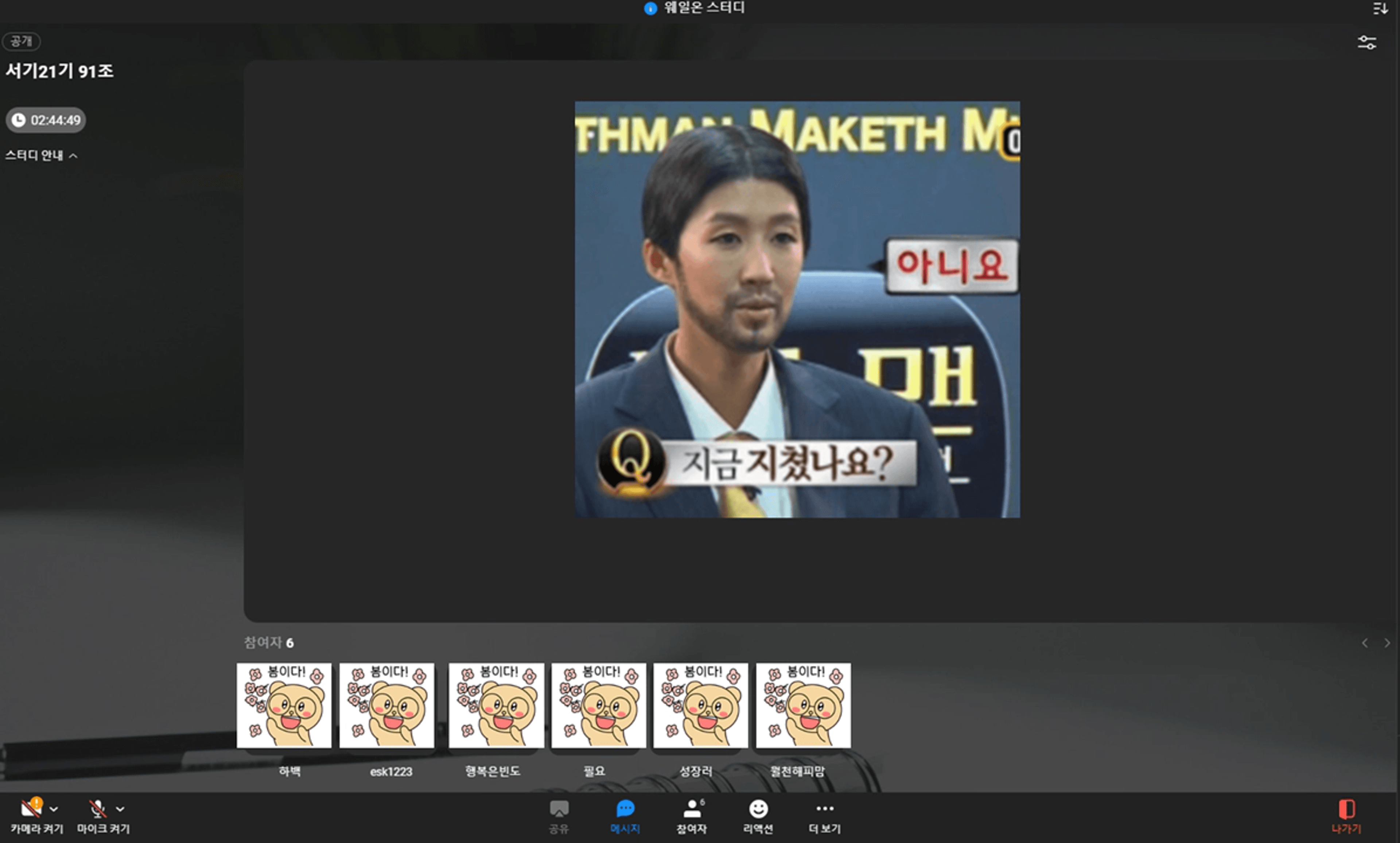Open the 메시지 chat icon
This screenshot has height=843, width=1400.
[625, 809]
